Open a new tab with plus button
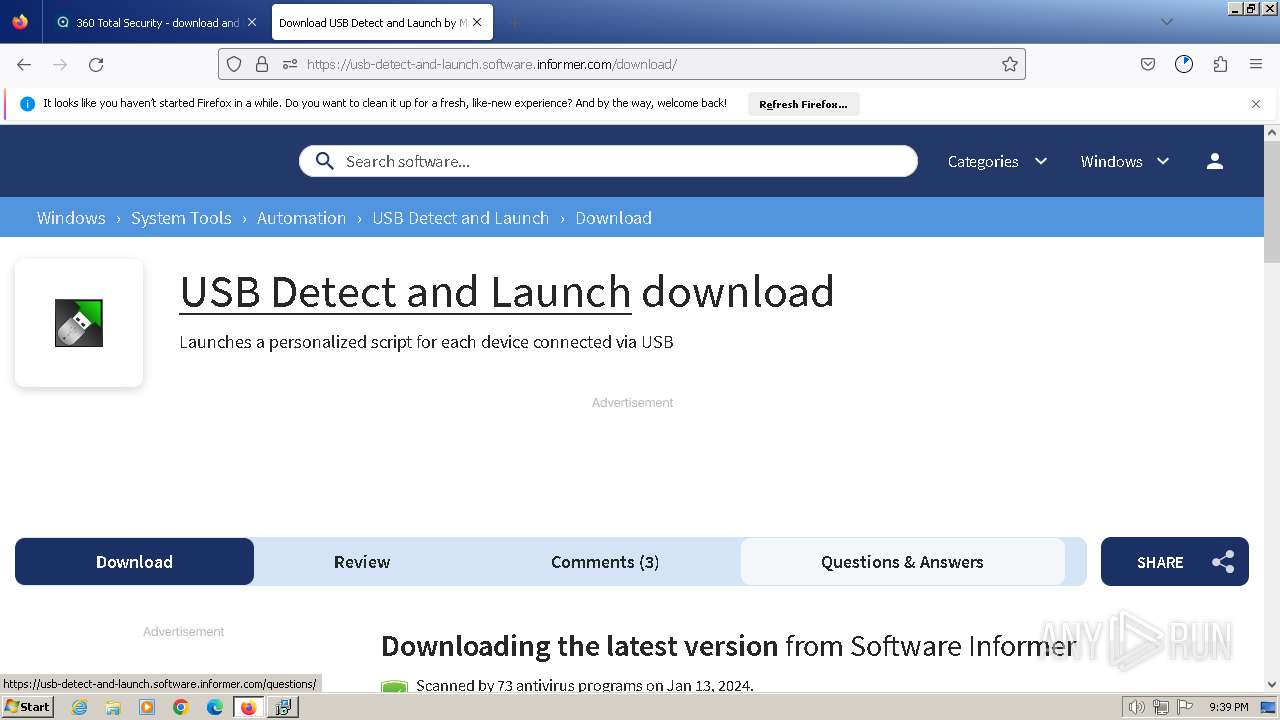The width and height of the screenshot is (1280, 720). [x=514, y=22]
